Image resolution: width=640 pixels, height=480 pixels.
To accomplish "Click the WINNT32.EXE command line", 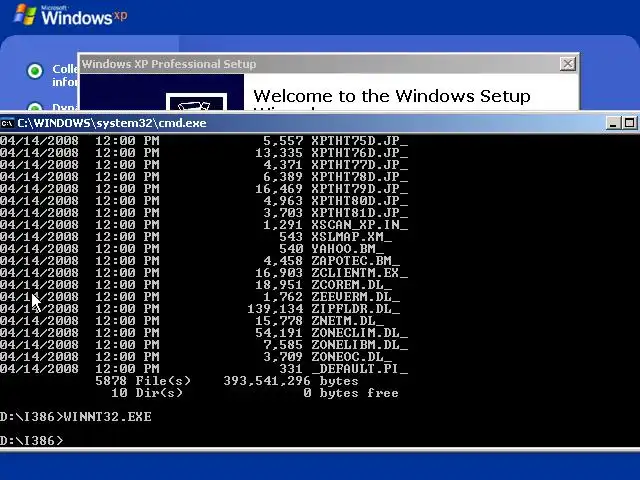I will pos(108,417).
